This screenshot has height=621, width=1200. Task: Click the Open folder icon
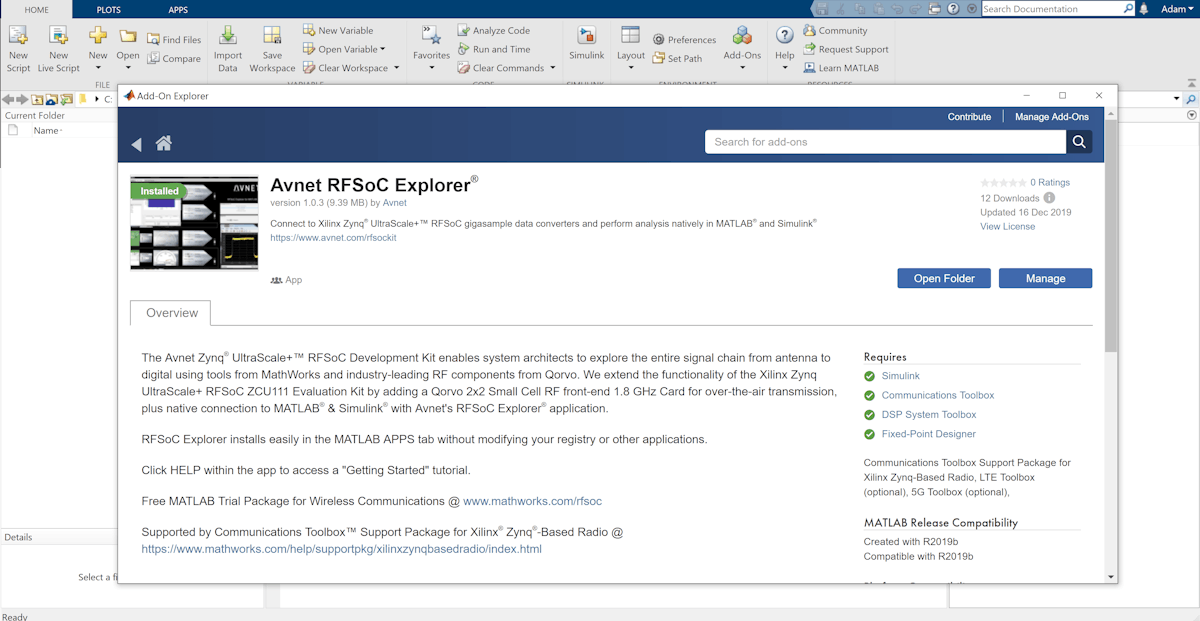tap(128, 35)
